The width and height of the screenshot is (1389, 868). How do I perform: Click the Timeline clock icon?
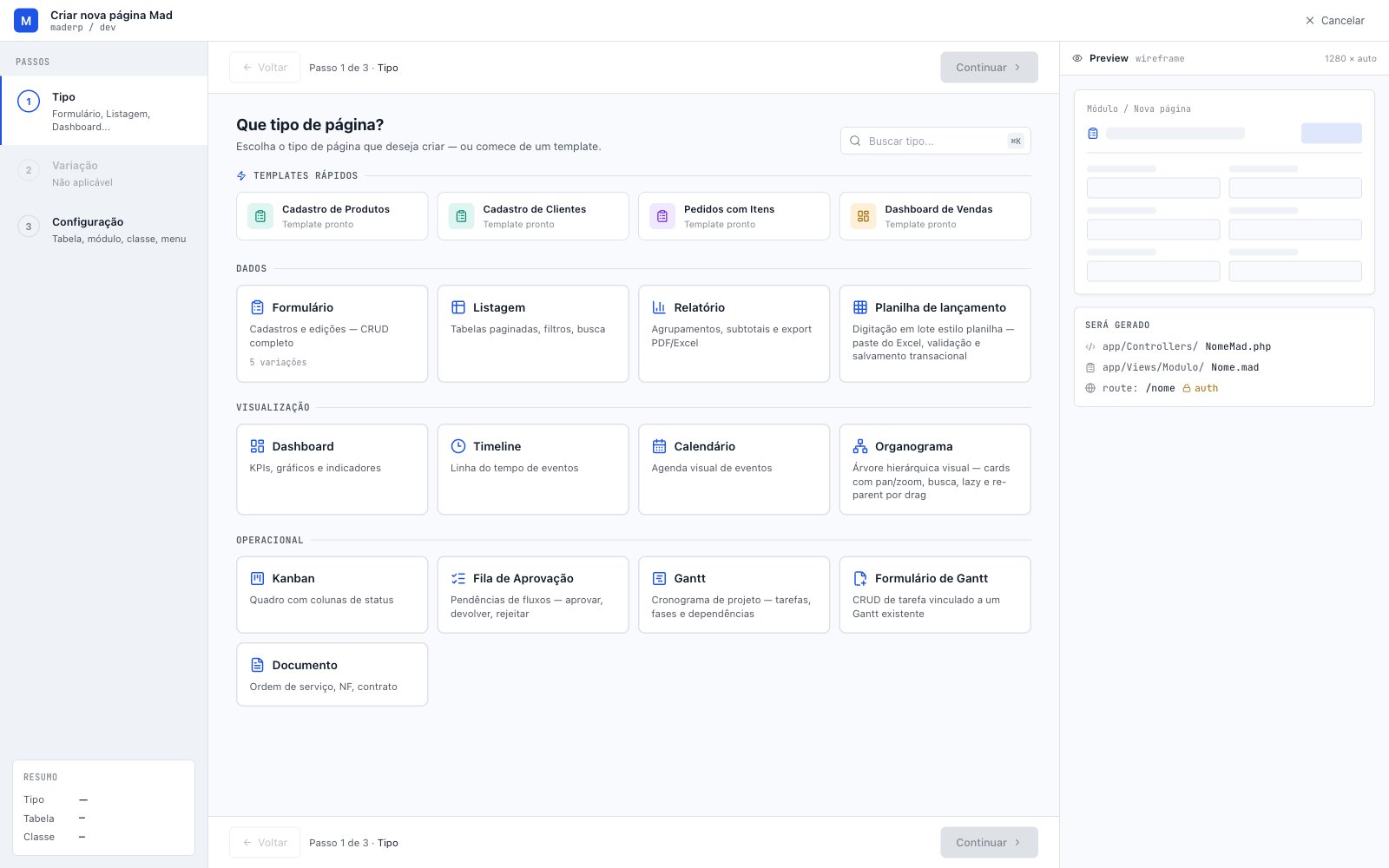[x=458, y=446]
